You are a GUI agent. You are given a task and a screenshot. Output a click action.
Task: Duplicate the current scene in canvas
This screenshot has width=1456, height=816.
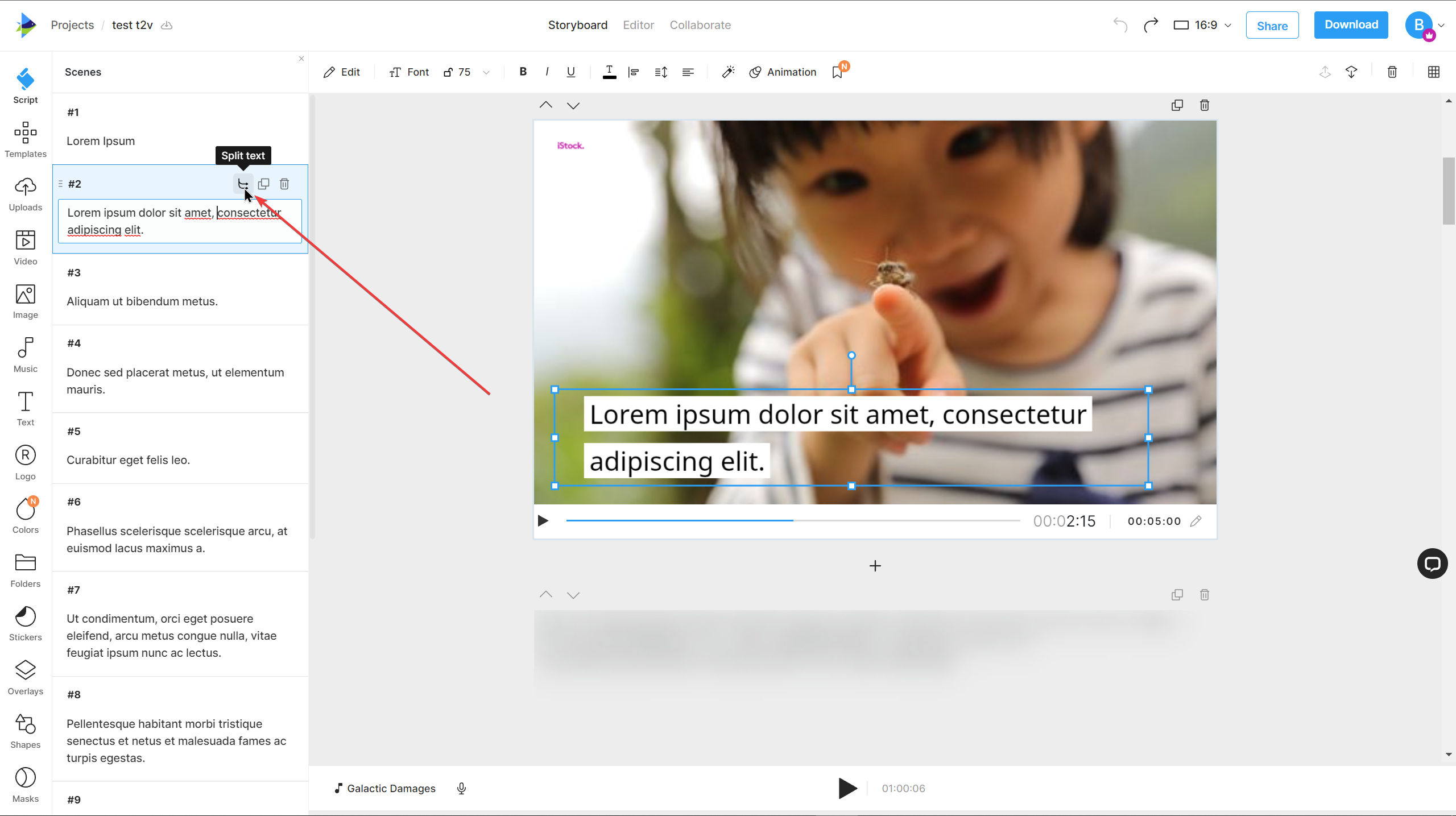pos(1177,105)
